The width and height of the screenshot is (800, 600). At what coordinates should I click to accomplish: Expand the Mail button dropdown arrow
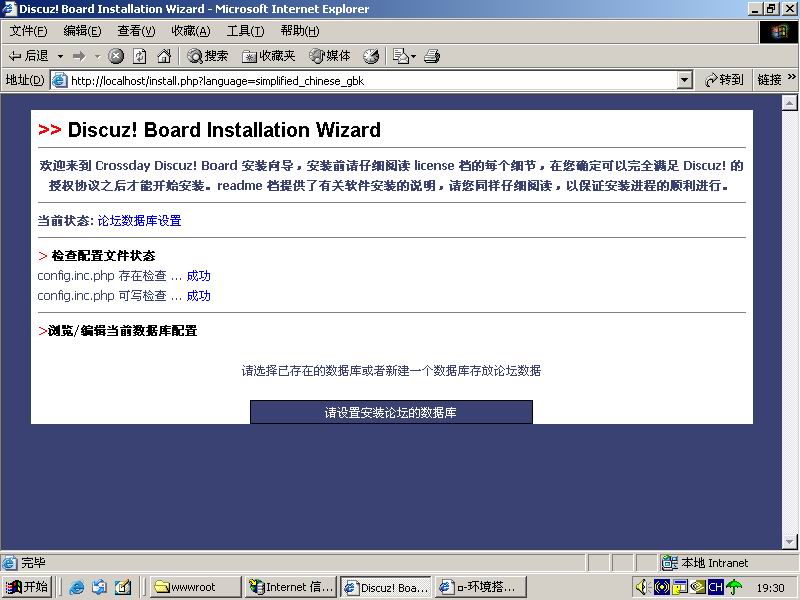click(413, 56)
